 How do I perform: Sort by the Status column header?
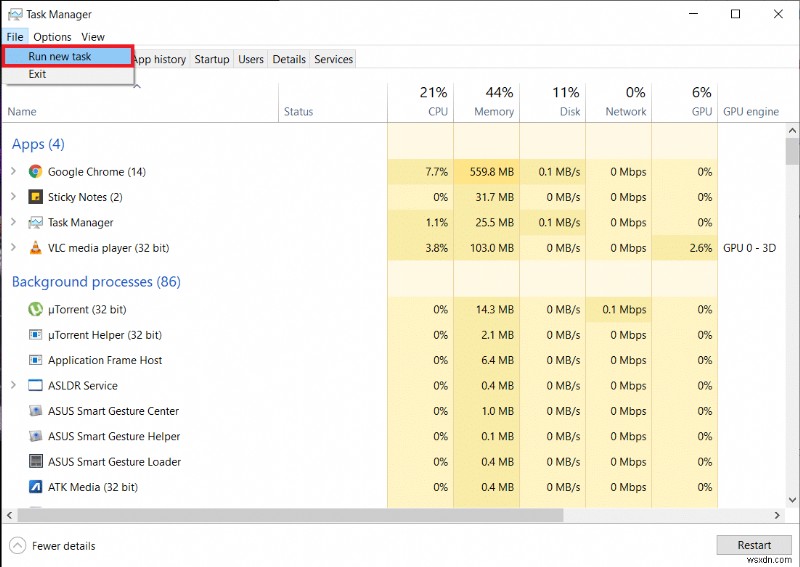[x=333, y=103]
